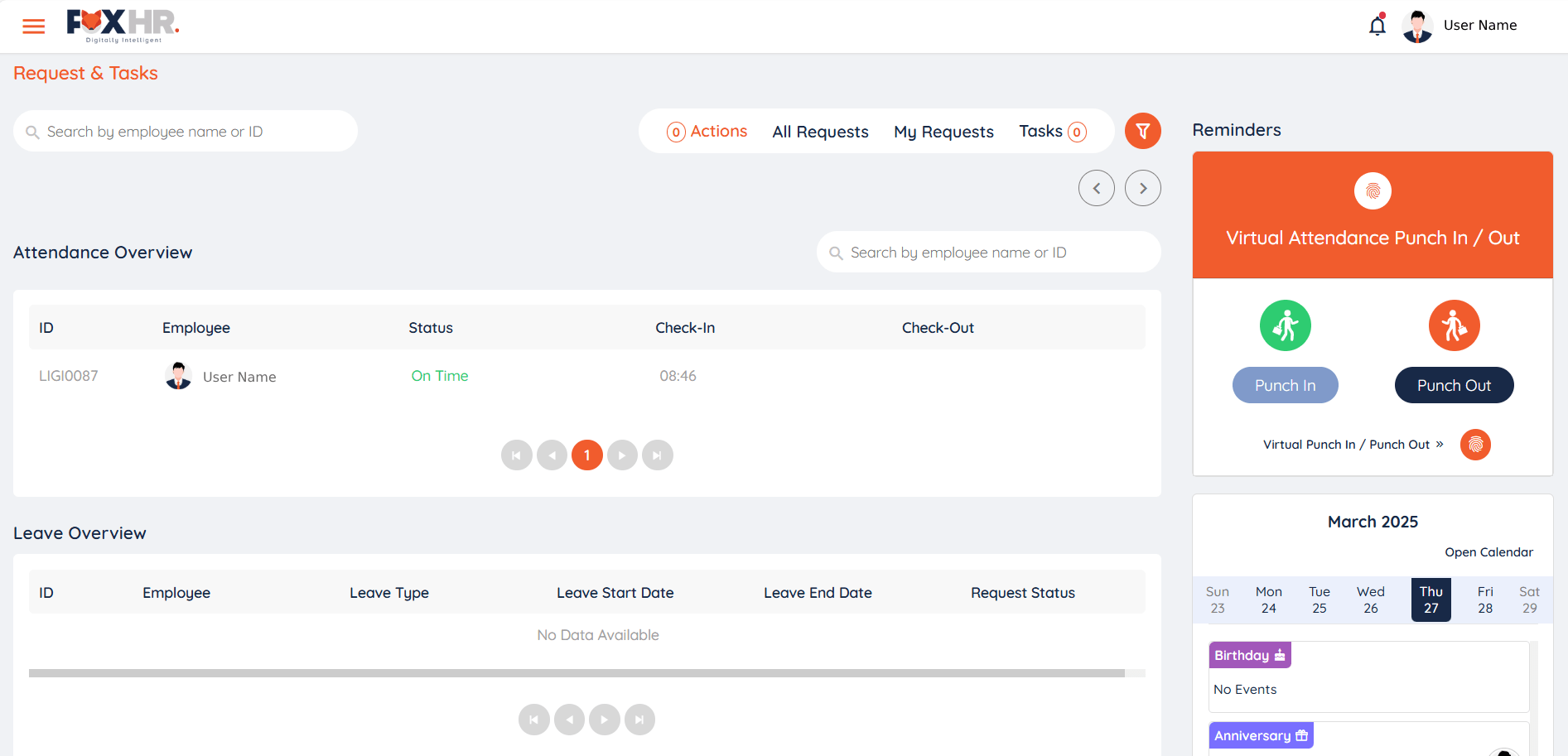Click fingerprint icon beside Virtual Punch link
This screenshot has width=1568, height=756.
1475,445
